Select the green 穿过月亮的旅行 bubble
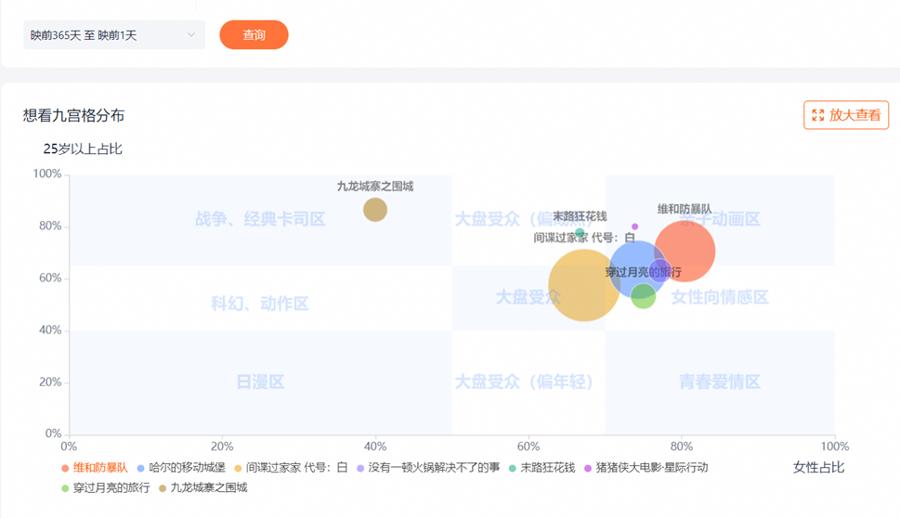The image size is (900, 518). pyautogui.click(x=643, y=297)
